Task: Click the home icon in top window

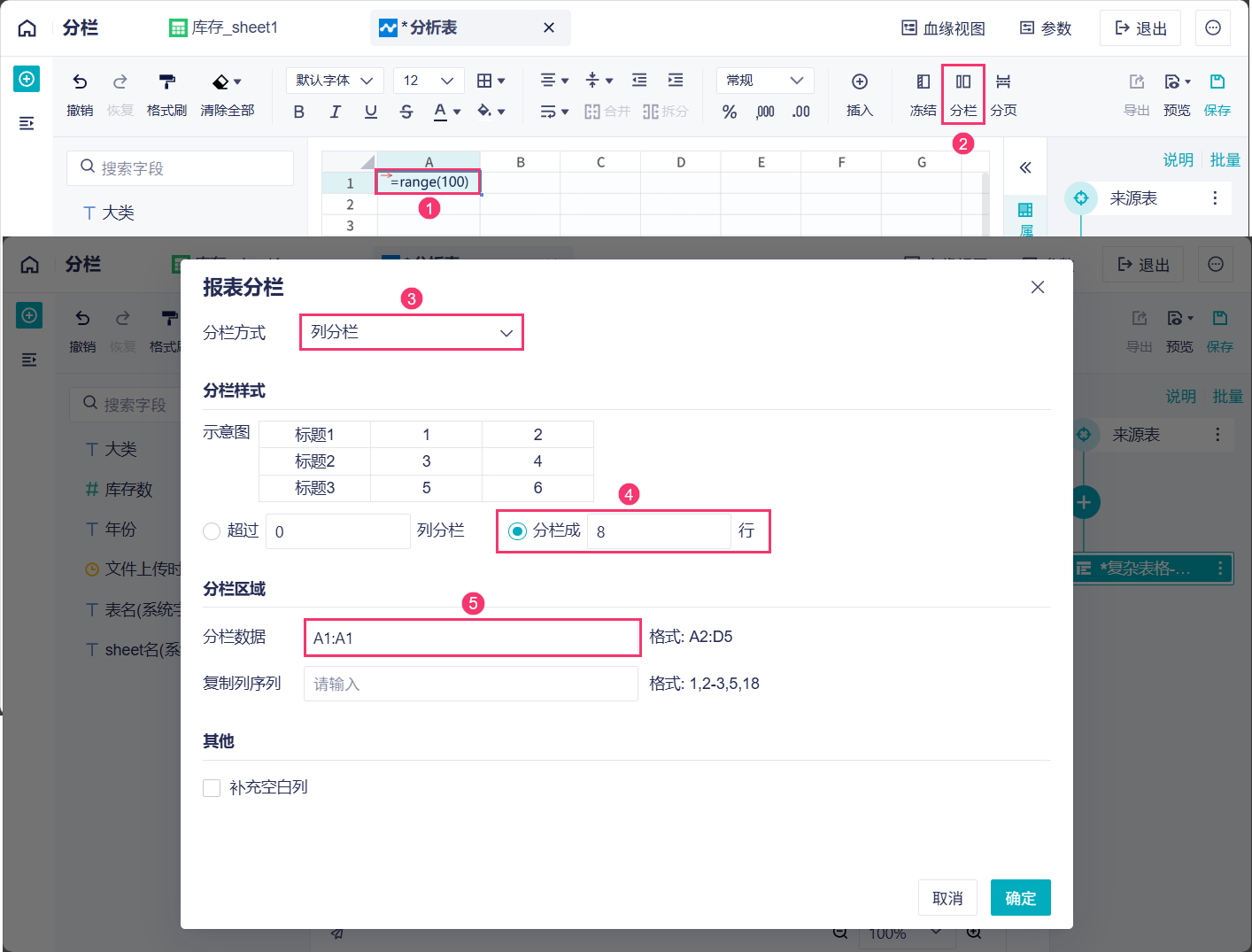Action: 27,28
